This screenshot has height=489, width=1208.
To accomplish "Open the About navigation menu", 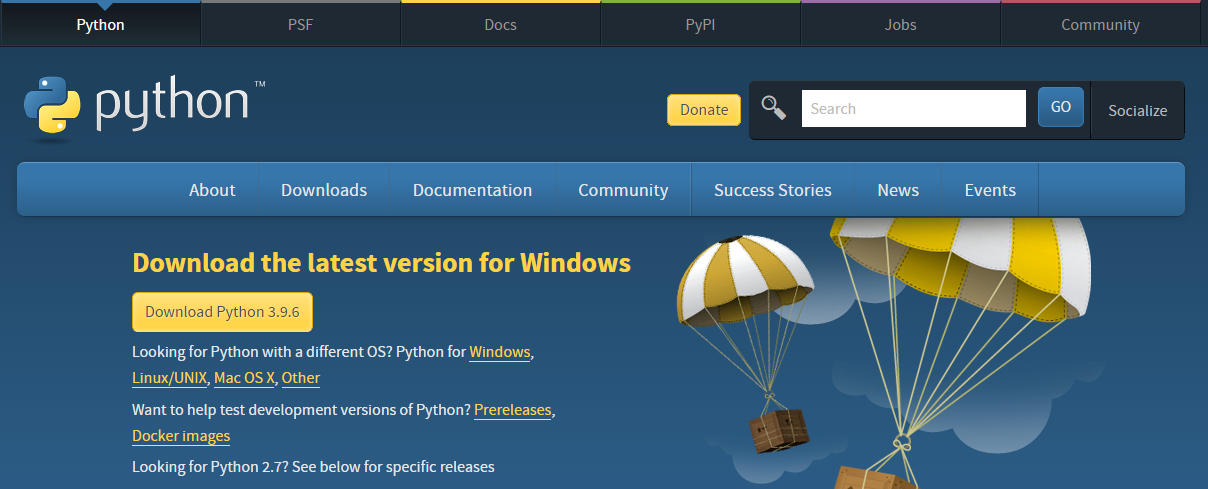I will coord(212,190).
